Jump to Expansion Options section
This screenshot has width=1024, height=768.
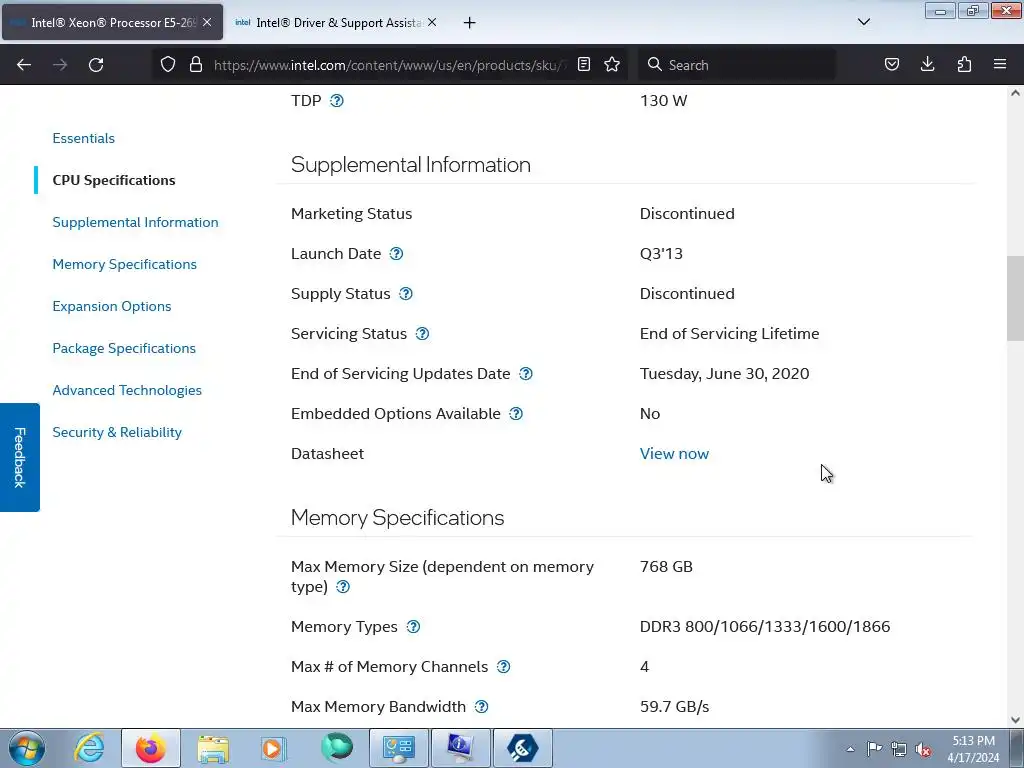pyautogui.click(x=112, y=306)
